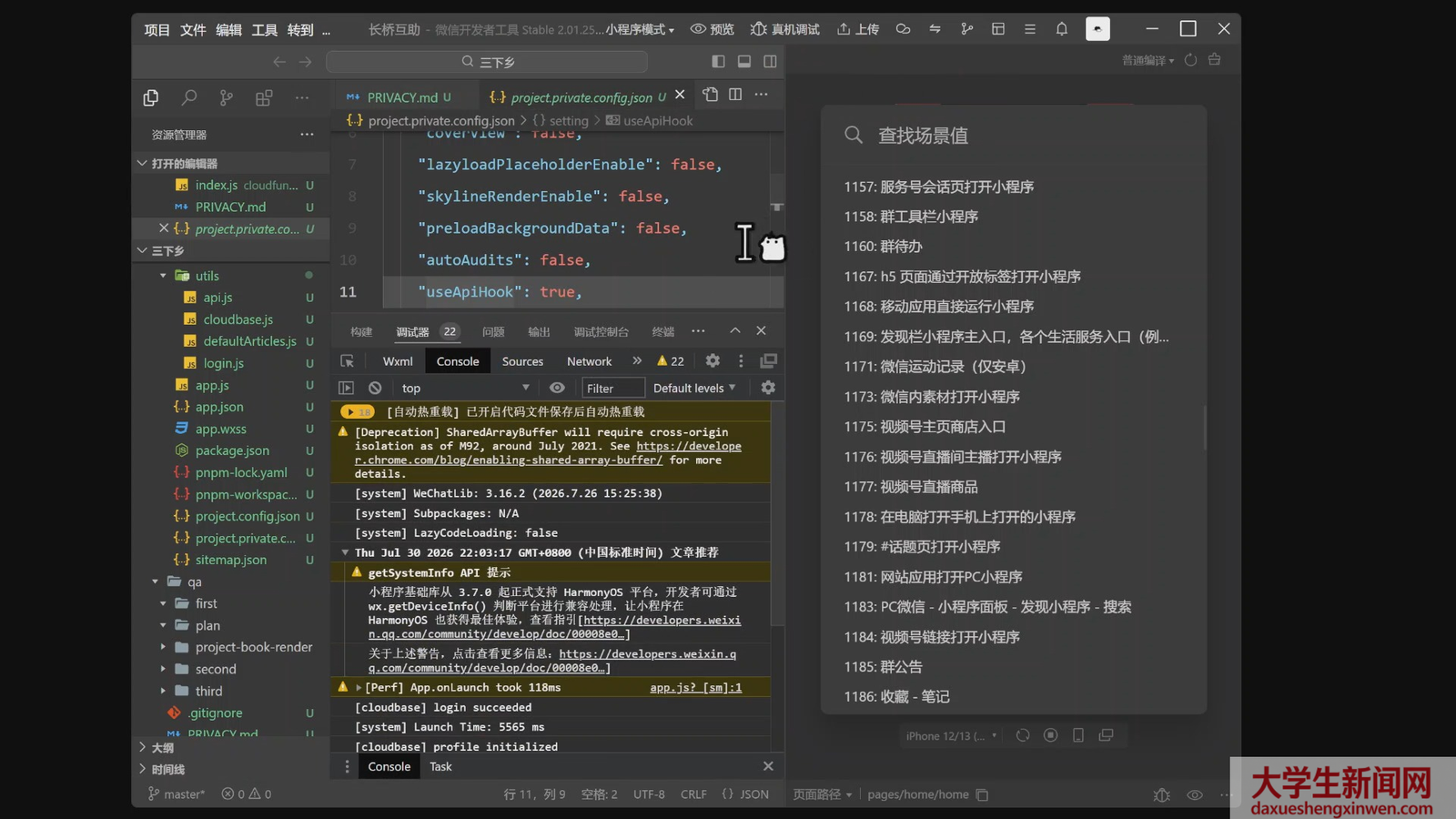Clear the console with the block icon
Screen dimensions: 1456x819
tap(375, 388)
